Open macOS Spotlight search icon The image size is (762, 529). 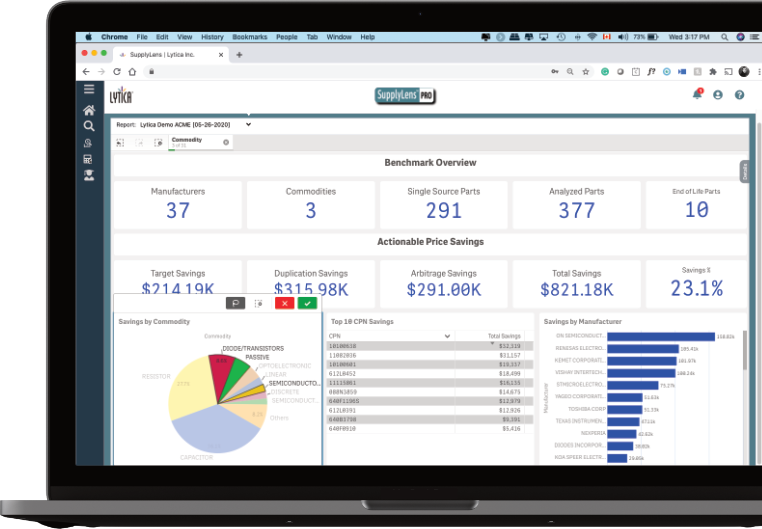725,37
